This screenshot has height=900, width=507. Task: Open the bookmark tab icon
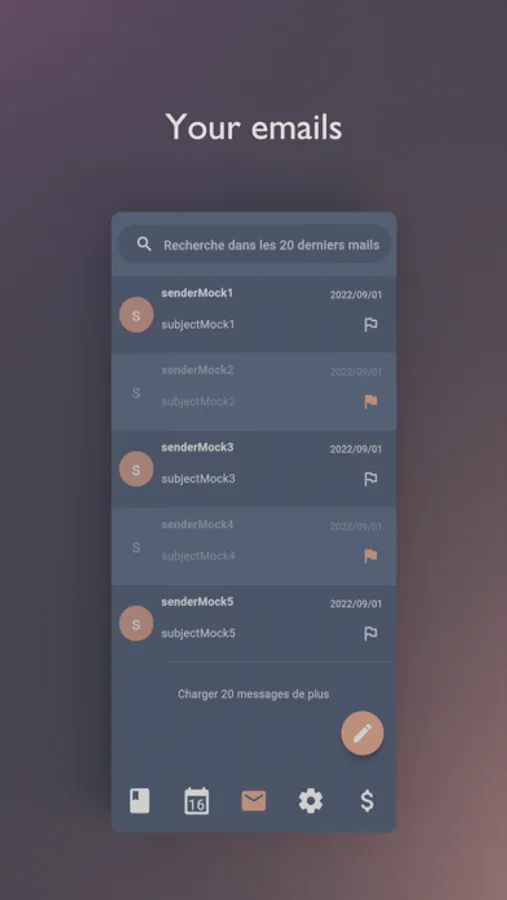(140, 801)
